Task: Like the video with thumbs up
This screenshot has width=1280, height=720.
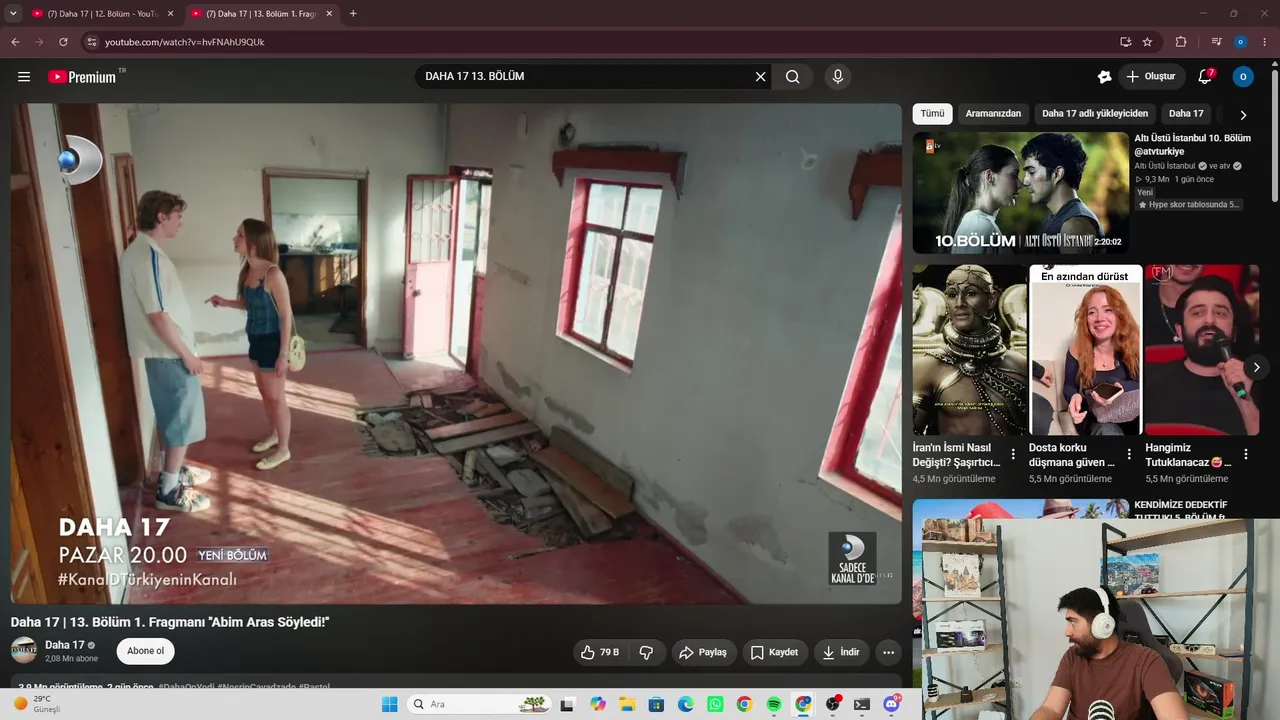Action: 600,652
